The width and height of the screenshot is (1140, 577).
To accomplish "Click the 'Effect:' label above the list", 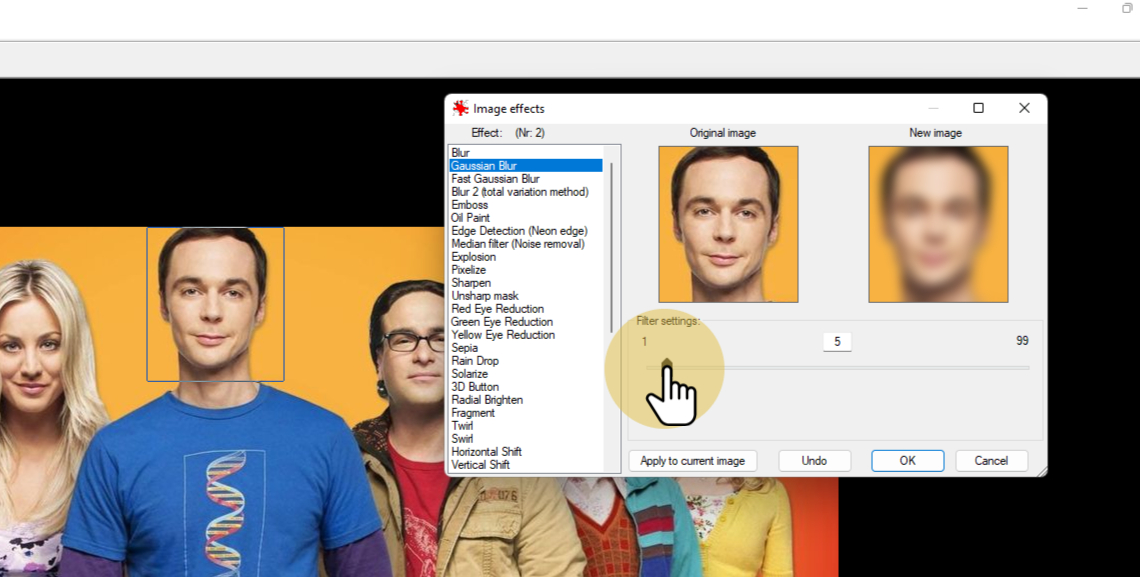I will [x=486, y=133].
